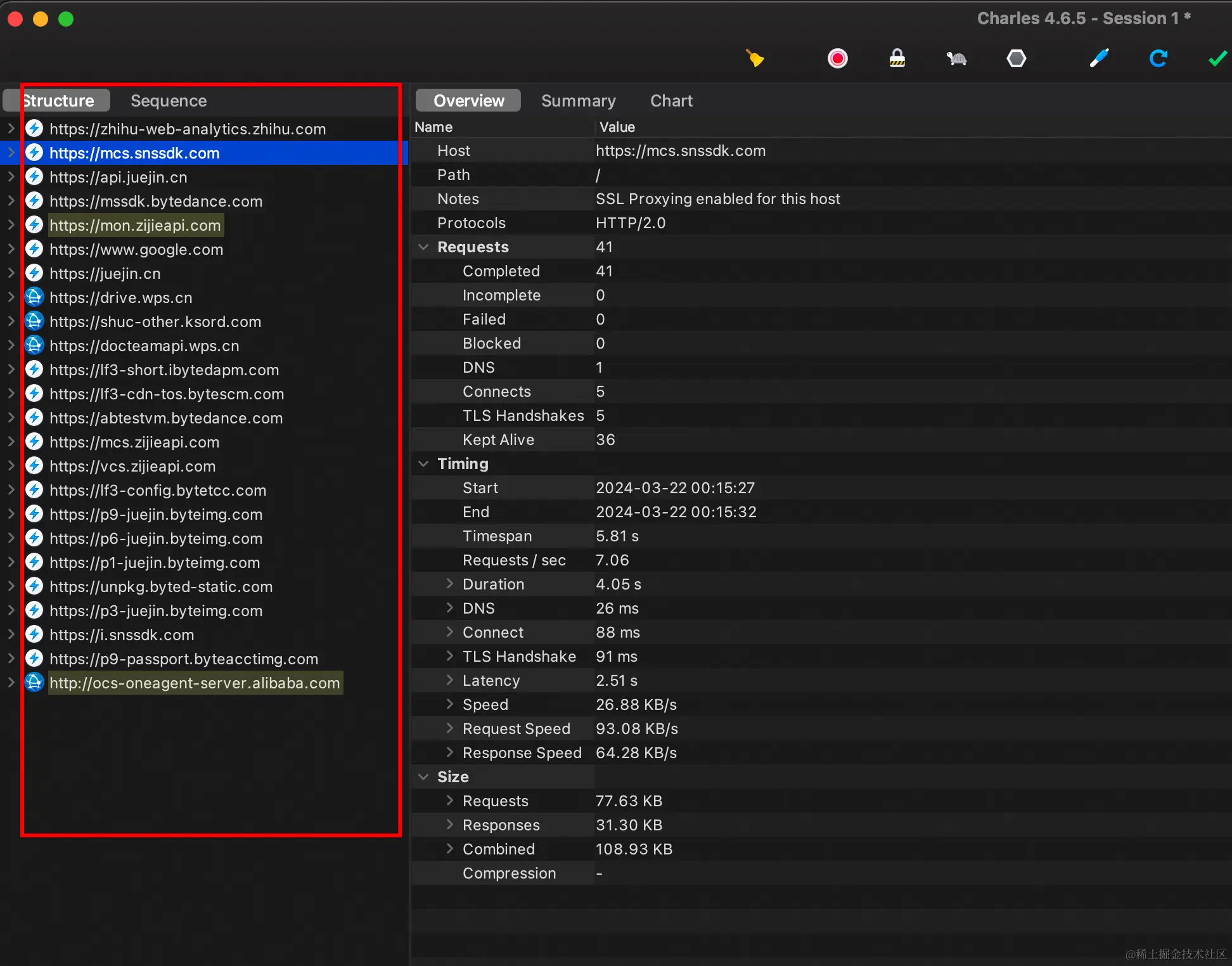Open the Summary tab
The image size is (1232, 966).
tap(578, 101)
